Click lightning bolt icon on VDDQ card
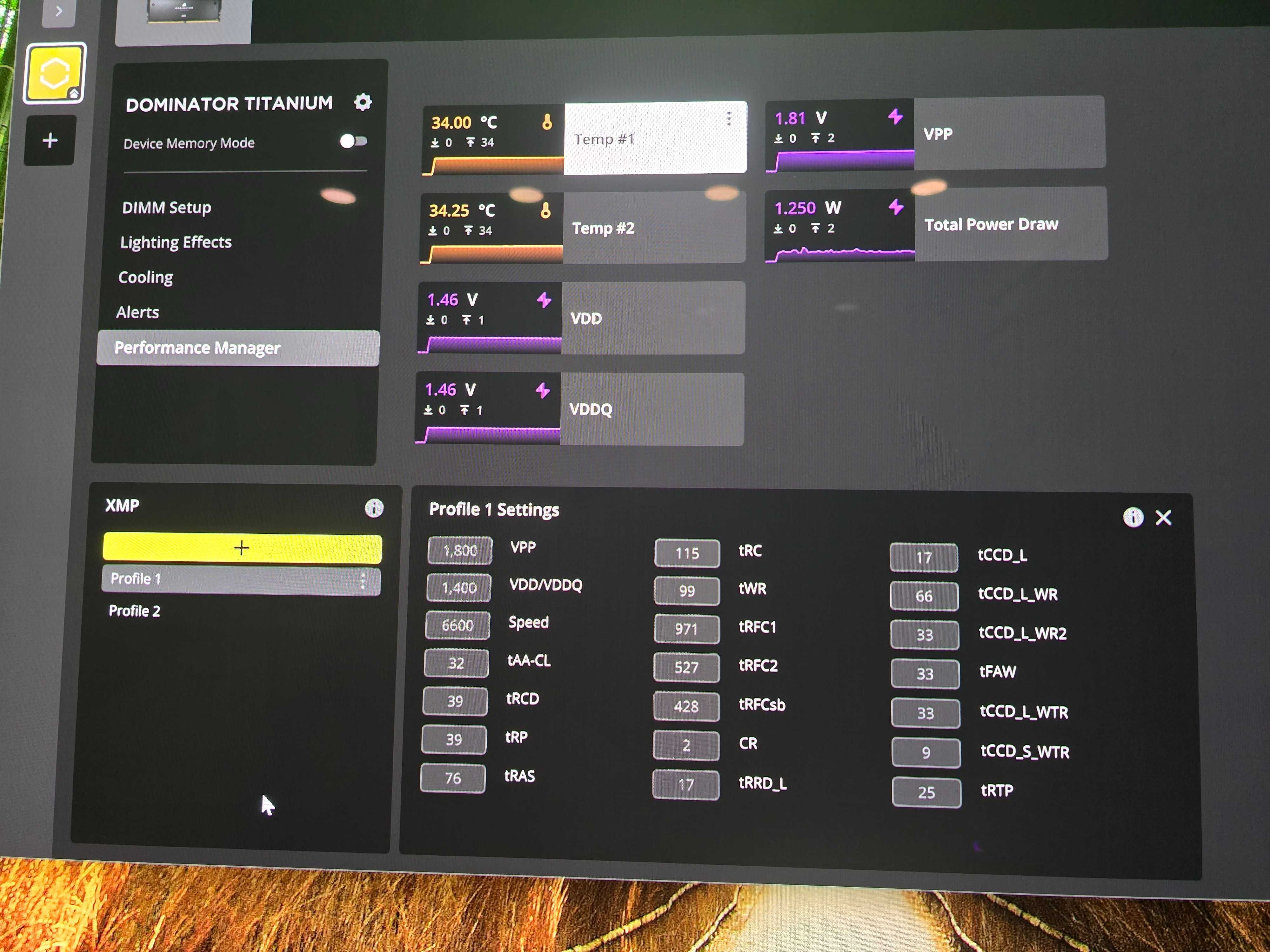The image size is (1270, 952). [x=543, y=390]
